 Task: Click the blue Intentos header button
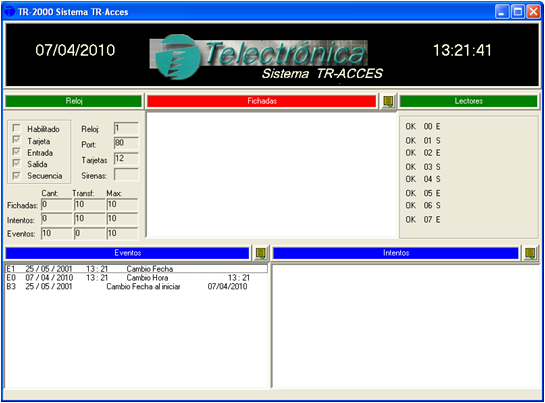(396, 253)
